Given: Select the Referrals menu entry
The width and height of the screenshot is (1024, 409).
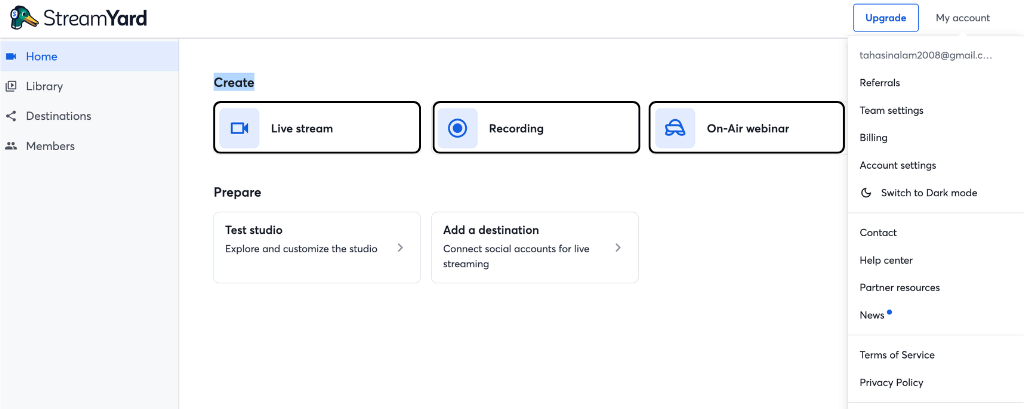Looking at the screenshot, I should click(879, 83).
